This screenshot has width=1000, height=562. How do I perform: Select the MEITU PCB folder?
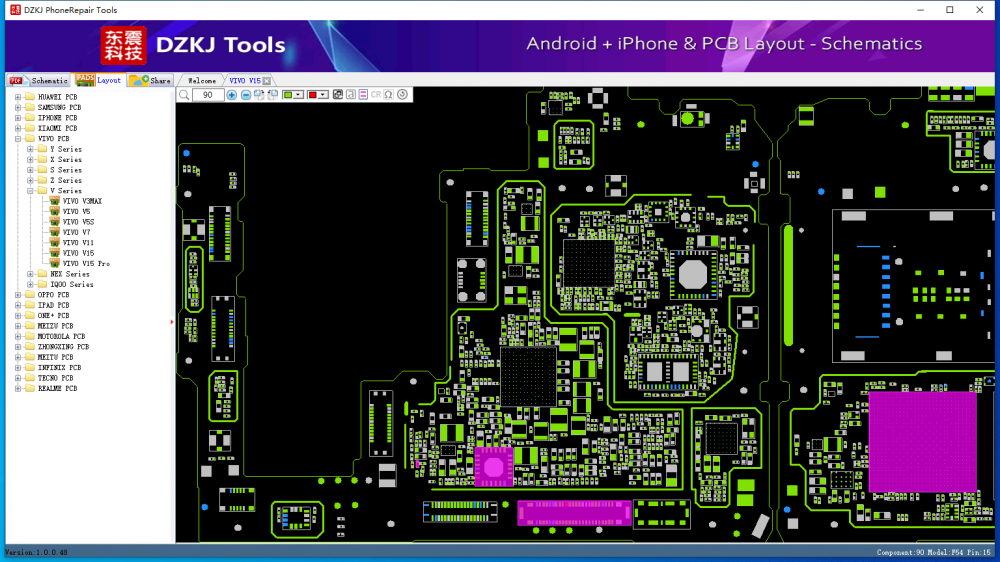click(55, 357)
